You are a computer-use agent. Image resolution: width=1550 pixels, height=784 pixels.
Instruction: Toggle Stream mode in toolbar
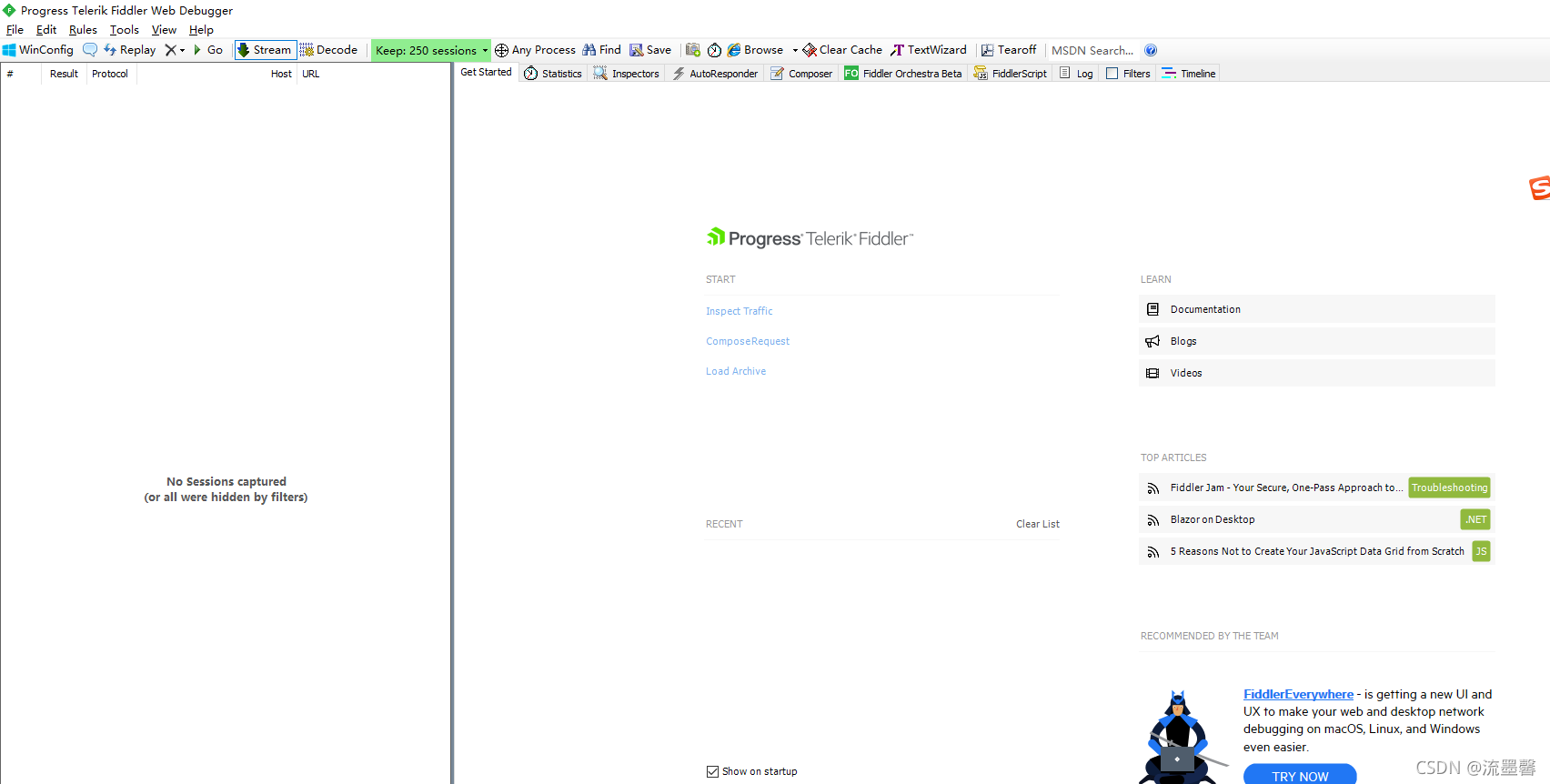(265, 50)
